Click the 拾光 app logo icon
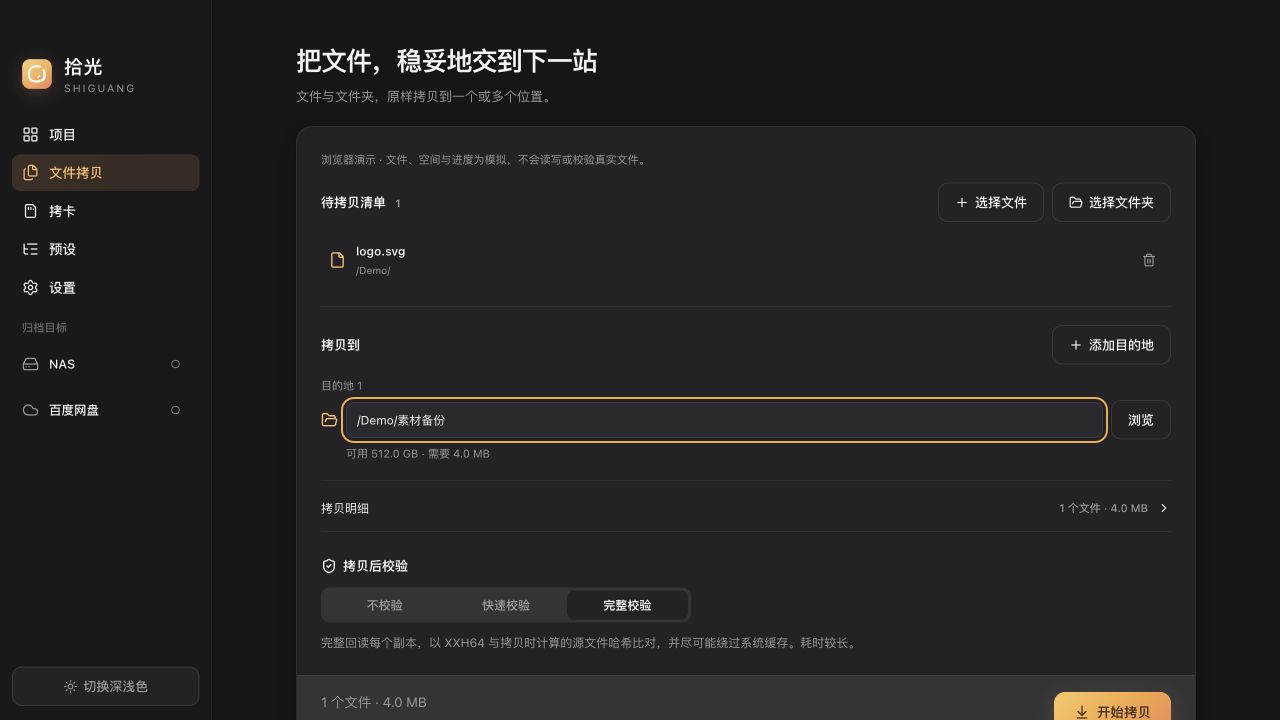Image resolution: width=1280 pixels, height=720 pixels. (37, 73)
